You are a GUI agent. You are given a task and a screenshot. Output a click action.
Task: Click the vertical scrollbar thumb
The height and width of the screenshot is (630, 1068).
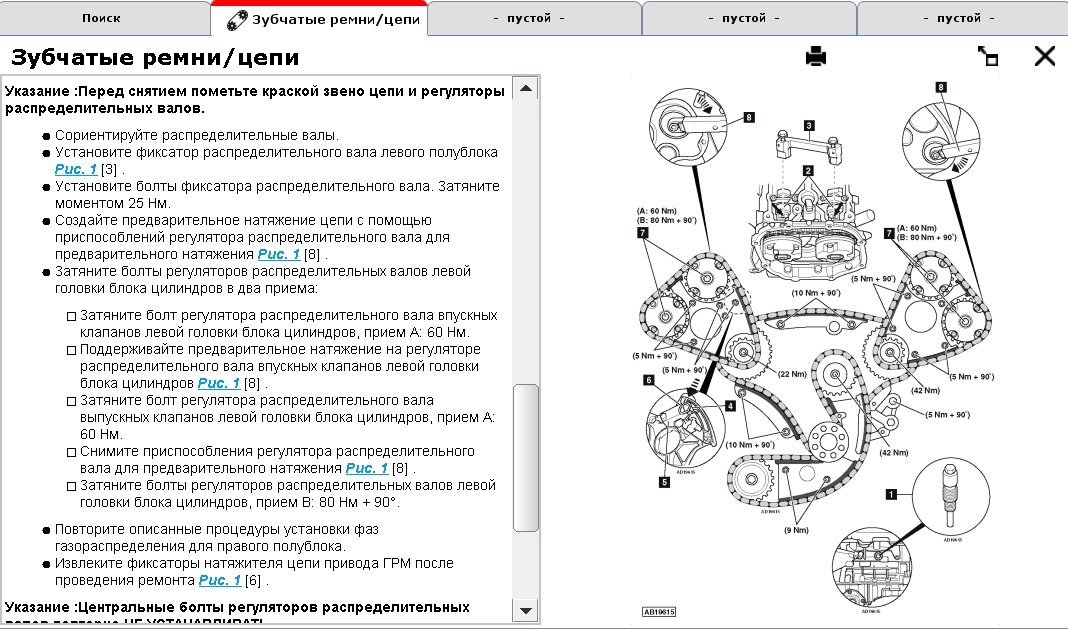point(526,458)
